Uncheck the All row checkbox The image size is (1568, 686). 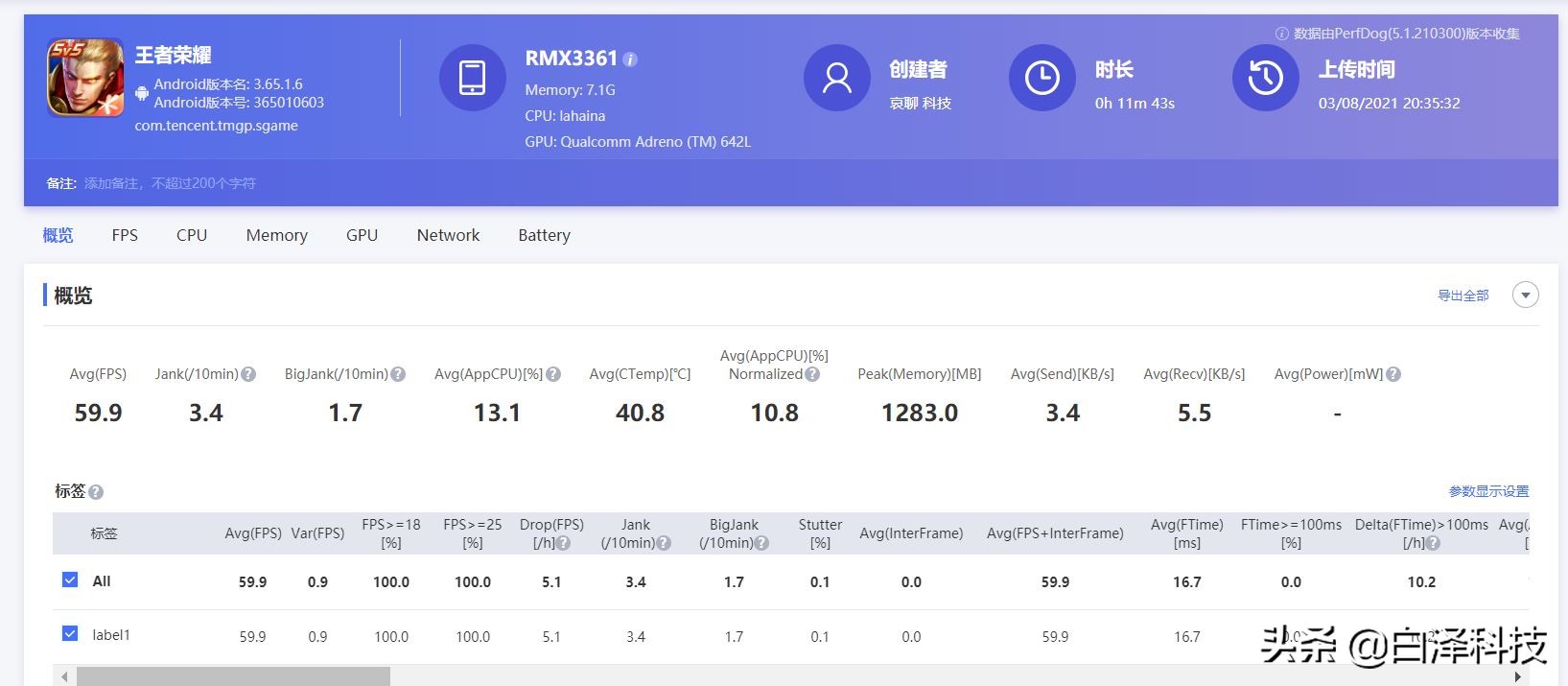click(x=70, y=580)
